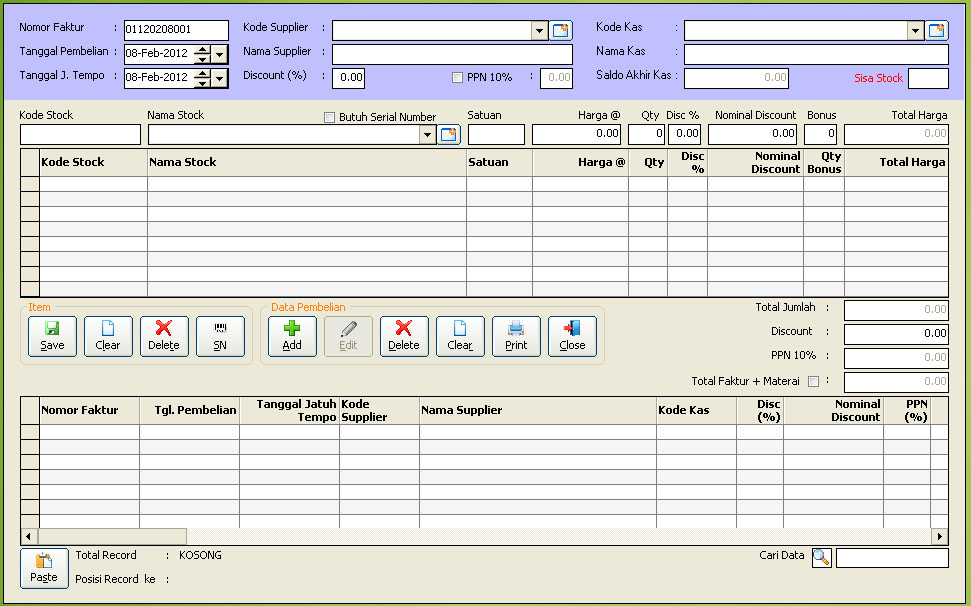Image resolution: width=971 pixels, height=606 pixels.
Task: Expand the Kode Supplier dropdown
Action: (540, 30)
